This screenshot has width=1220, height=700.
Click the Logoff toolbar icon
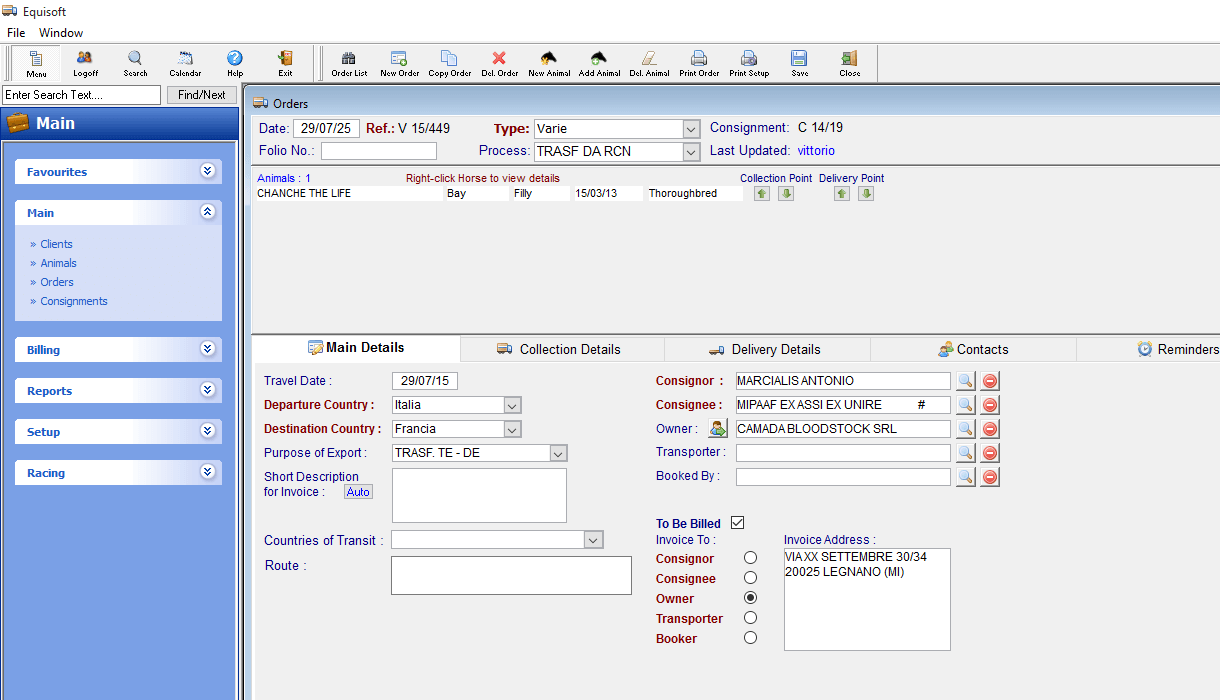[x=86, y=63]
